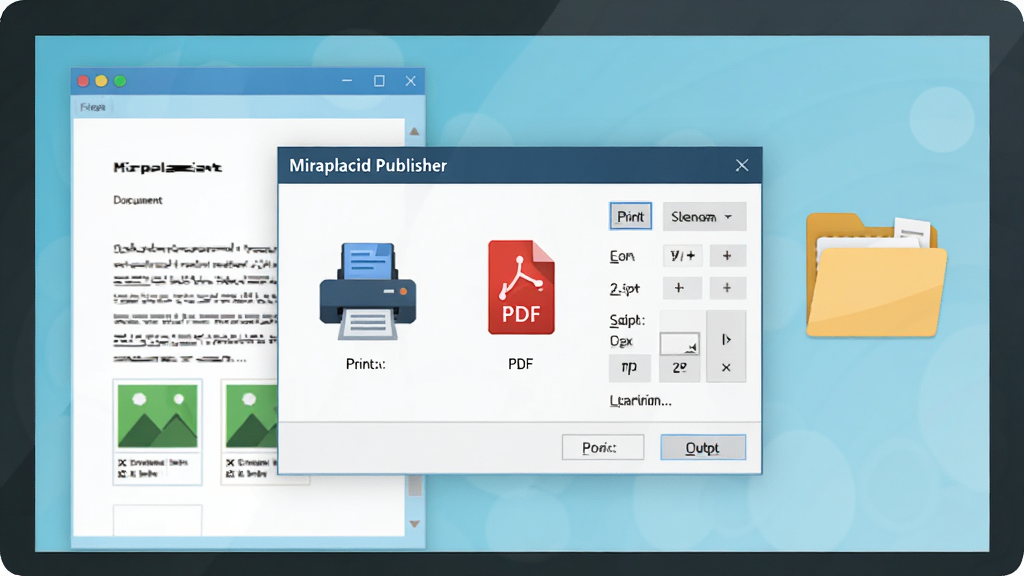Click the first plus button in the 2.ipt row

tap(682, 287)
